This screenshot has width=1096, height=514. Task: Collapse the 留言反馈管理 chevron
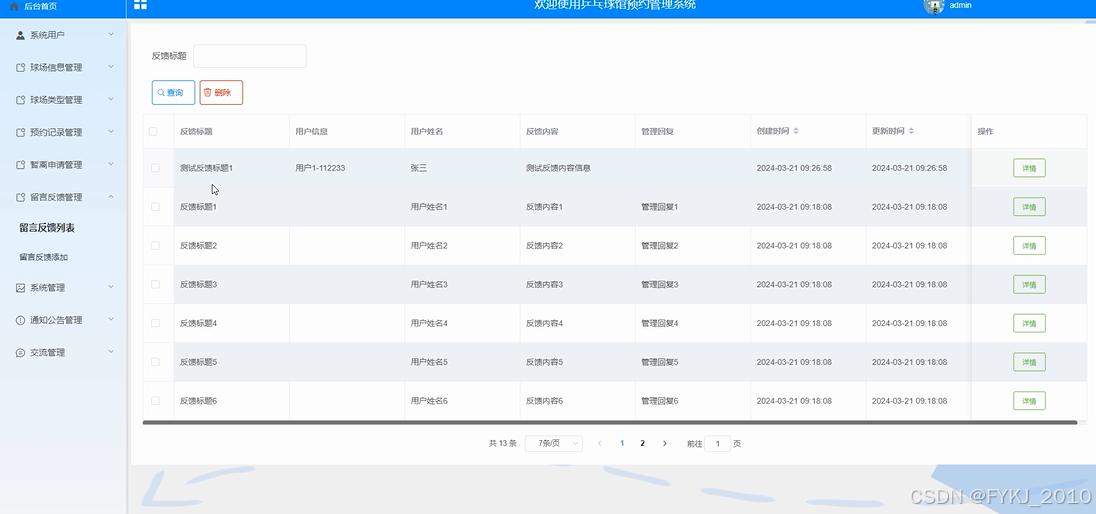(110, 197)
